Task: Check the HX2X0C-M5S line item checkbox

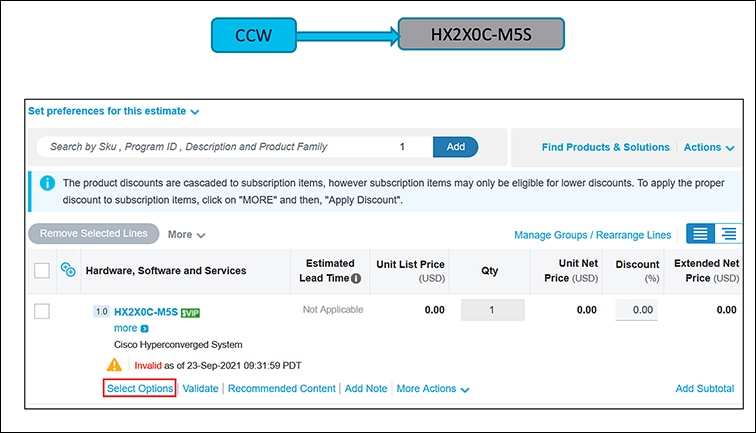Action: (x=42, y=311)
